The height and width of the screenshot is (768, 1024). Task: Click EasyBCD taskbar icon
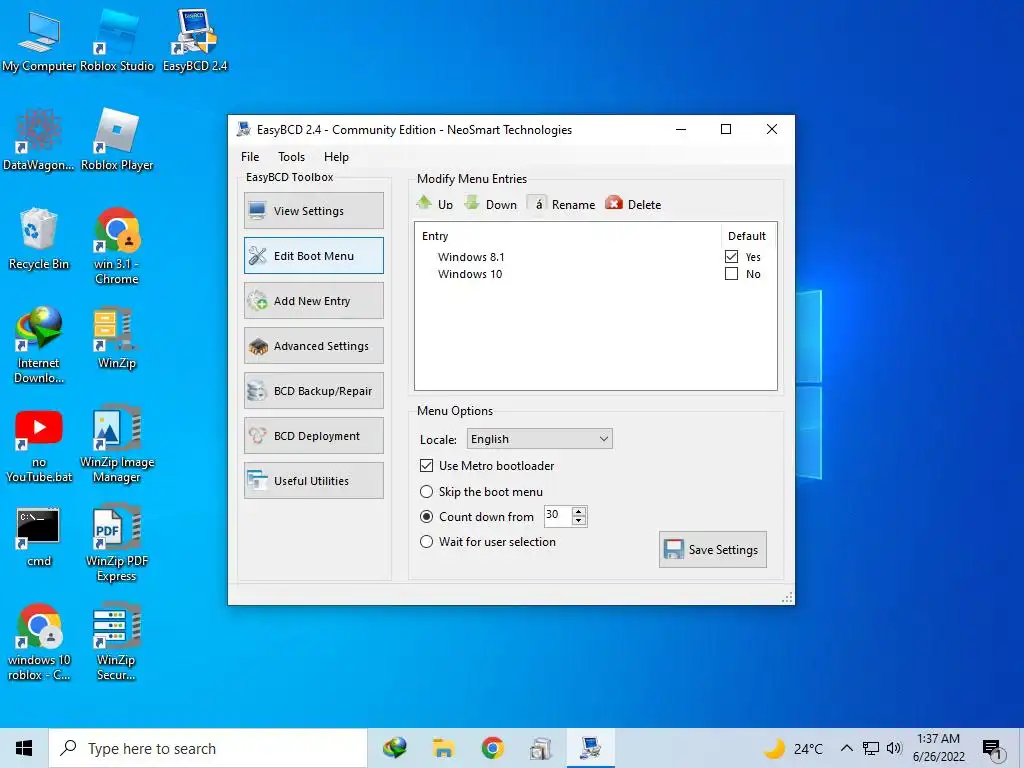click(590, 748)
